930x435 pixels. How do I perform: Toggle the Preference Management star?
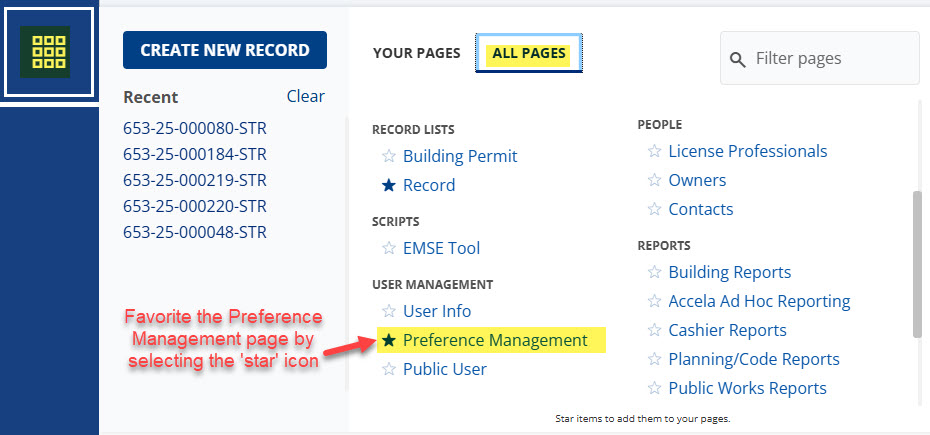click(389, 340)
